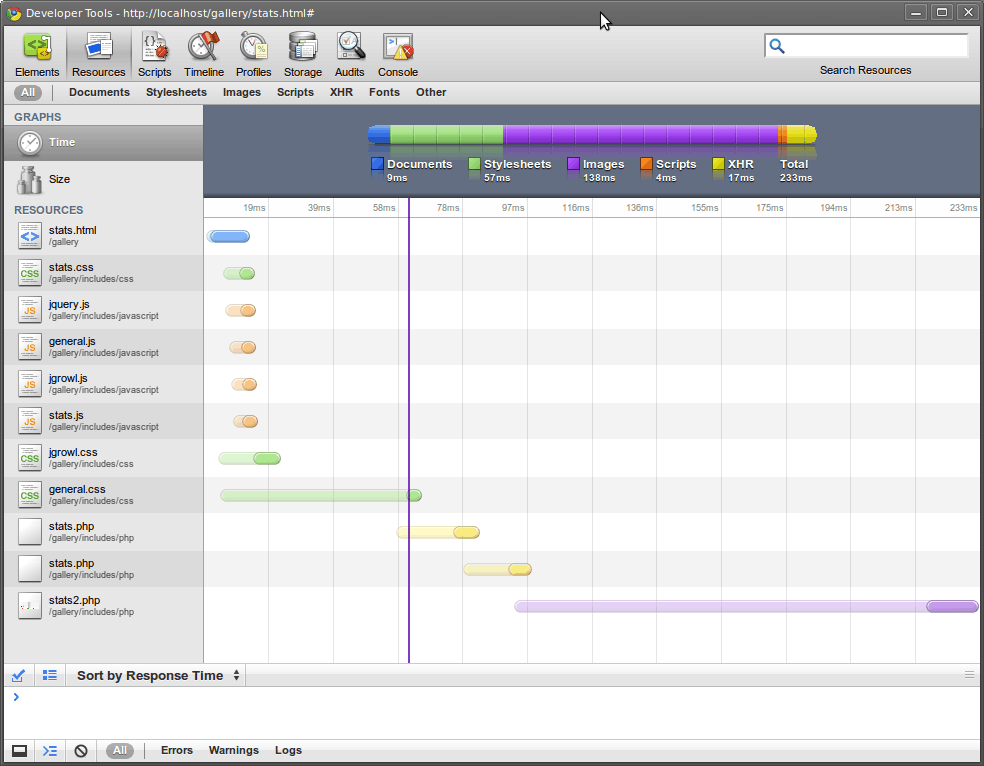Screen dimensions: 984x766
Task: Click the XHR yellow legend swatch
Action: point(719,164)
